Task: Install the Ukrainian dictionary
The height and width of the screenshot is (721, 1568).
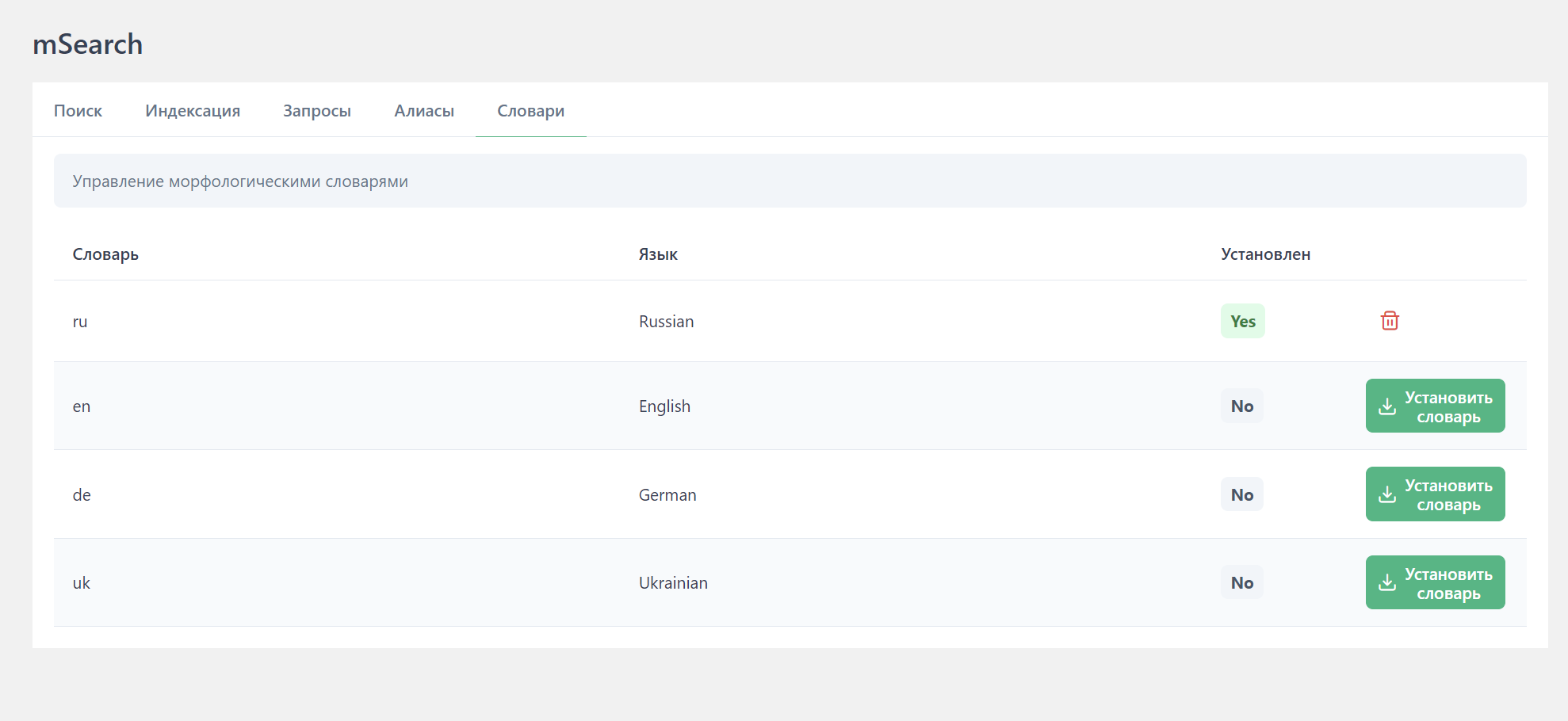Action: click(1435, 583)
